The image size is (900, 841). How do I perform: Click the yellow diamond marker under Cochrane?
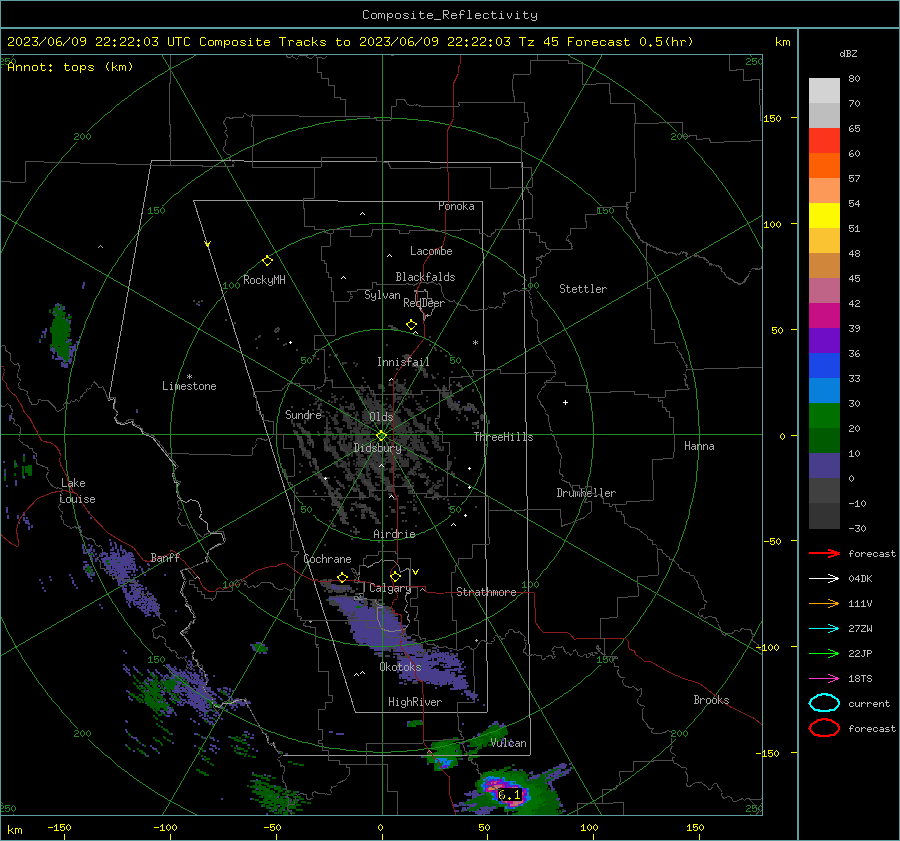pyautogui.click(x=342, y=577)
